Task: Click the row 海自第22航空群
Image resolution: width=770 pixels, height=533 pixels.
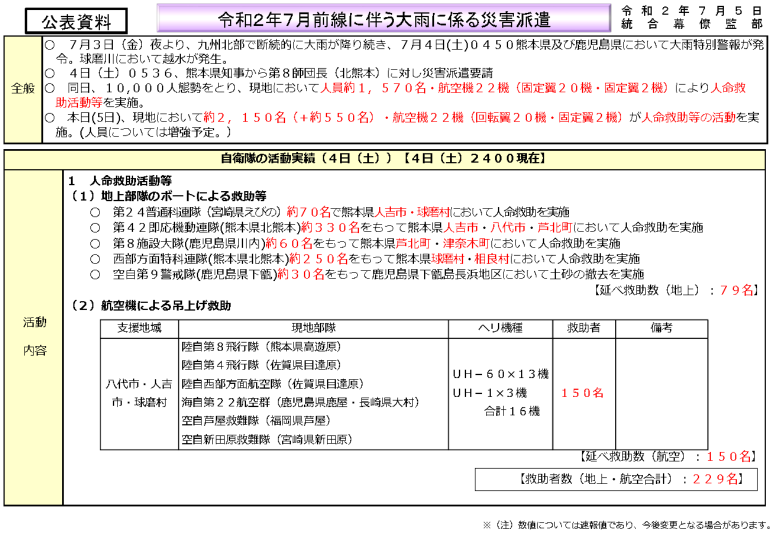Action: coord(300,402)
